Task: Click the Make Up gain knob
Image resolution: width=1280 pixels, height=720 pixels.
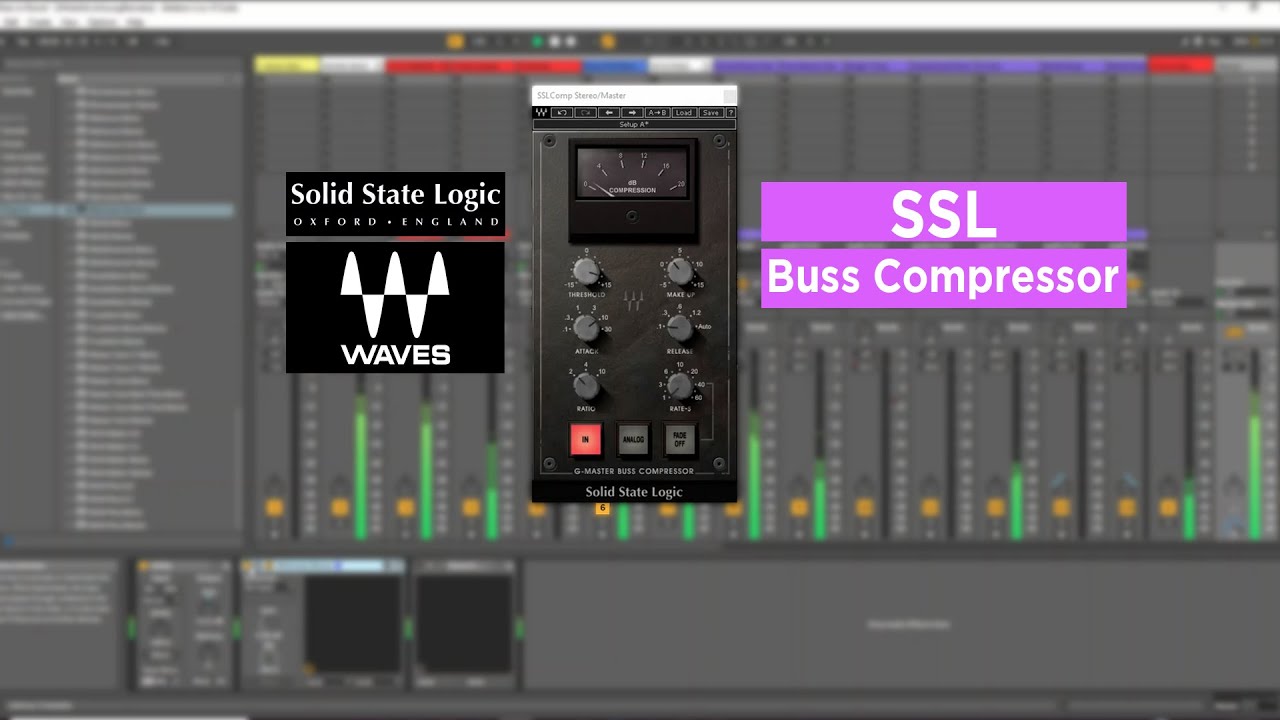Action: [x=680, y=271]
